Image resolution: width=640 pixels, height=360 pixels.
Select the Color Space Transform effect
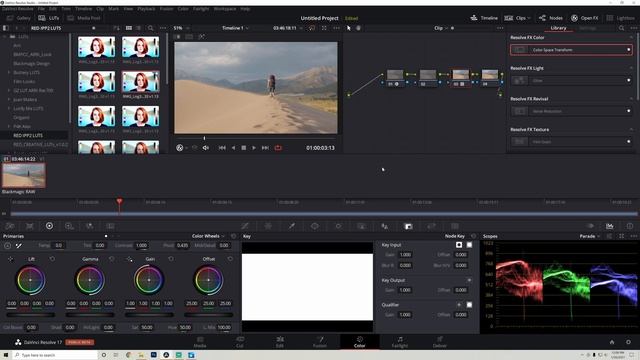pyautogui.click(x=571, y=50)
